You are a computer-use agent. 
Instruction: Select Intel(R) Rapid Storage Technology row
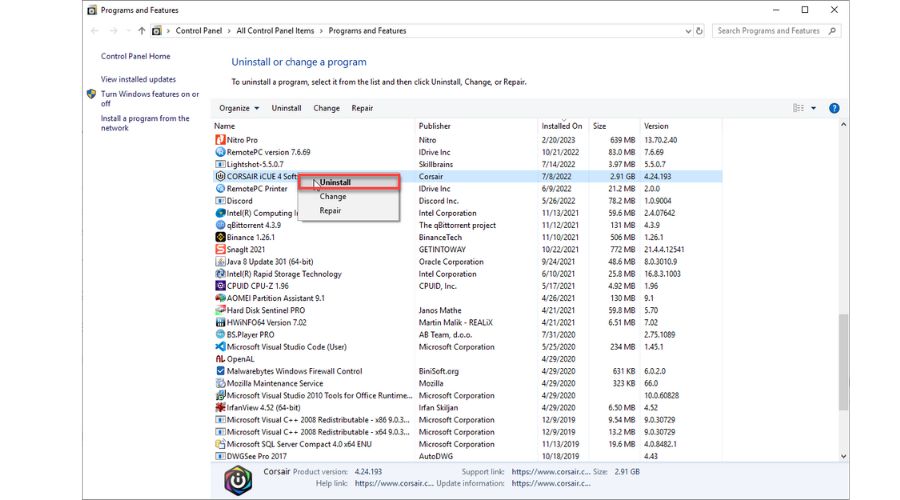468,274
